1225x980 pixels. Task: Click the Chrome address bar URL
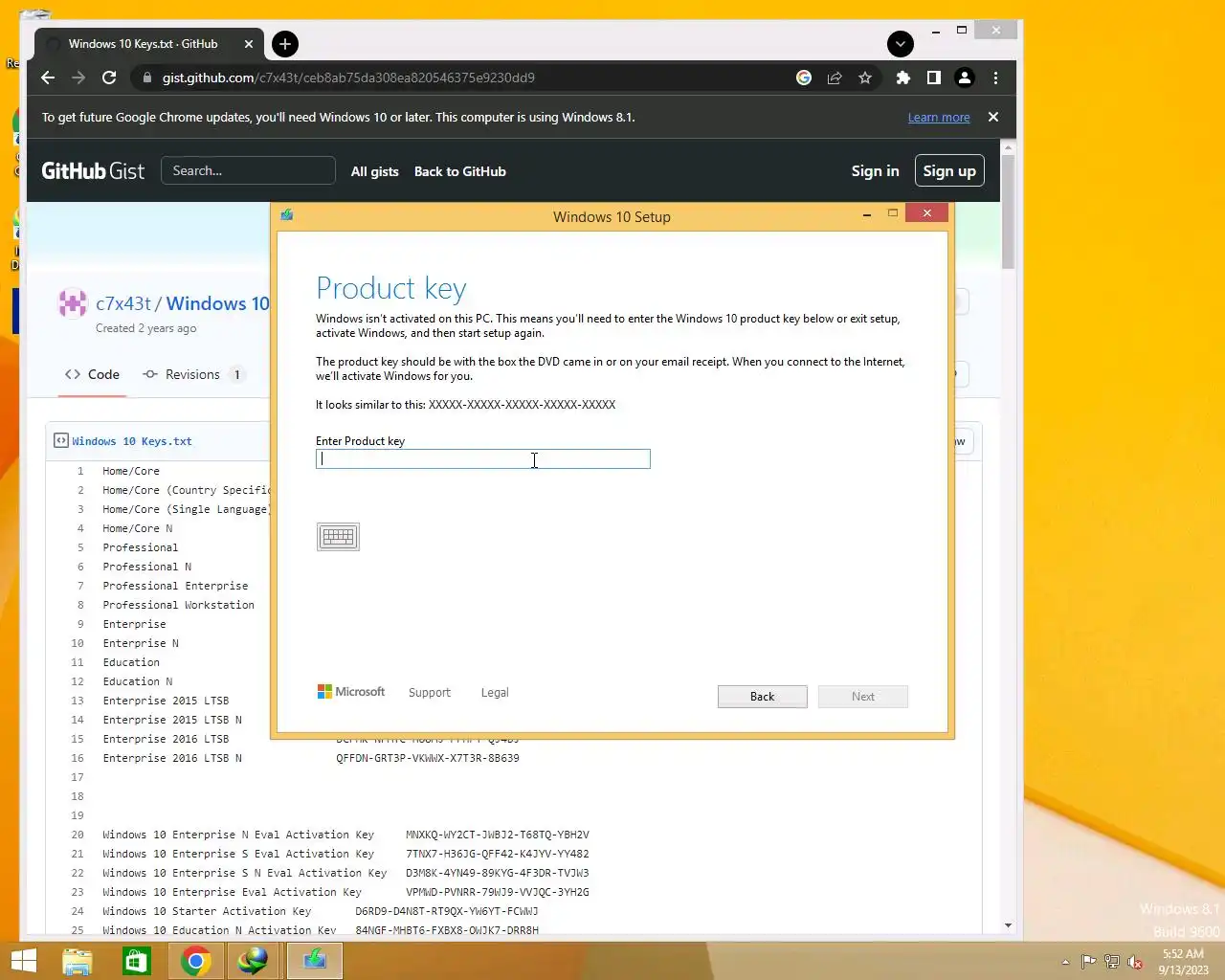click(348, 78)
